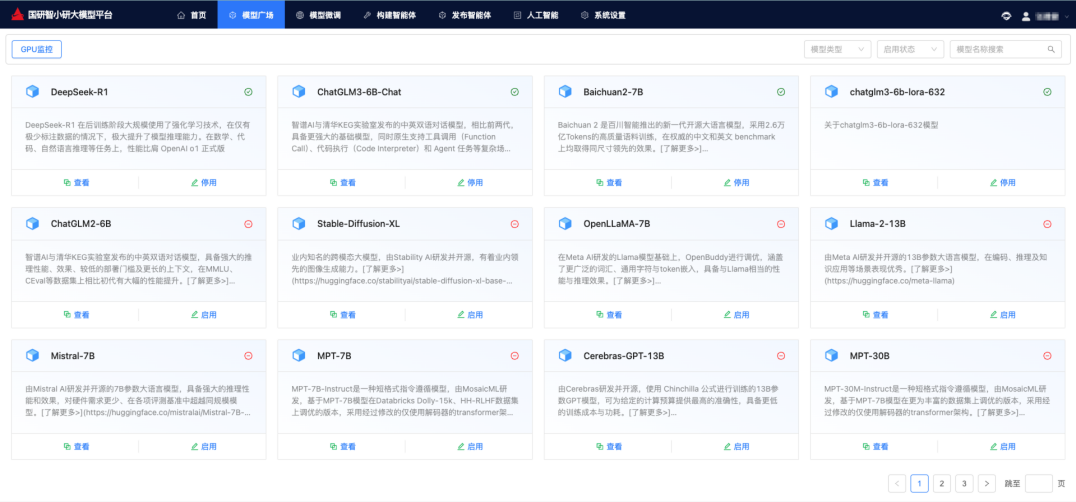Click the search magnifier icon
Viewport: 1076px width, 502px height.
point(1051,49)
